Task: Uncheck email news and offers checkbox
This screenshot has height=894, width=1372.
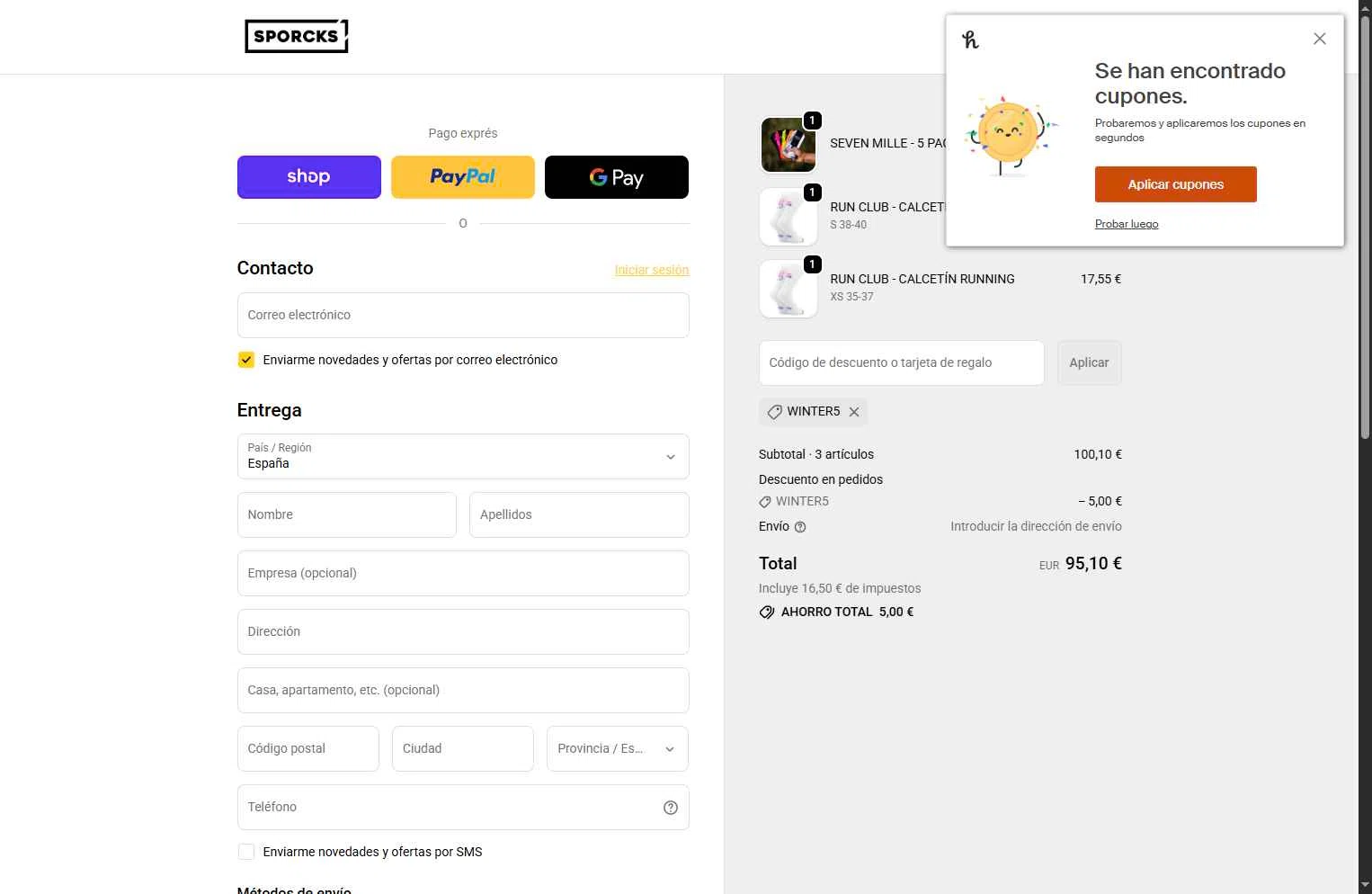Action: 246,360
